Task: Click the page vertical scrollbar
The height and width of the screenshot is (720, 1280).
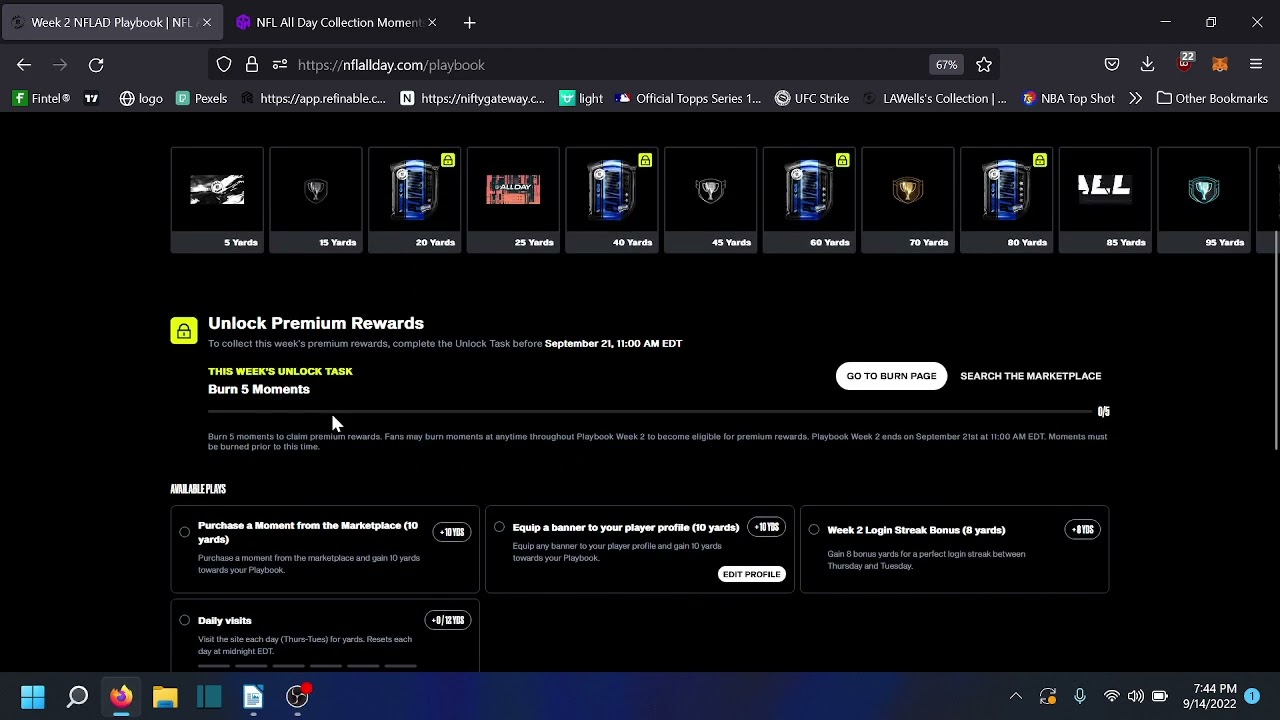Action: [x=1274, y=340]
